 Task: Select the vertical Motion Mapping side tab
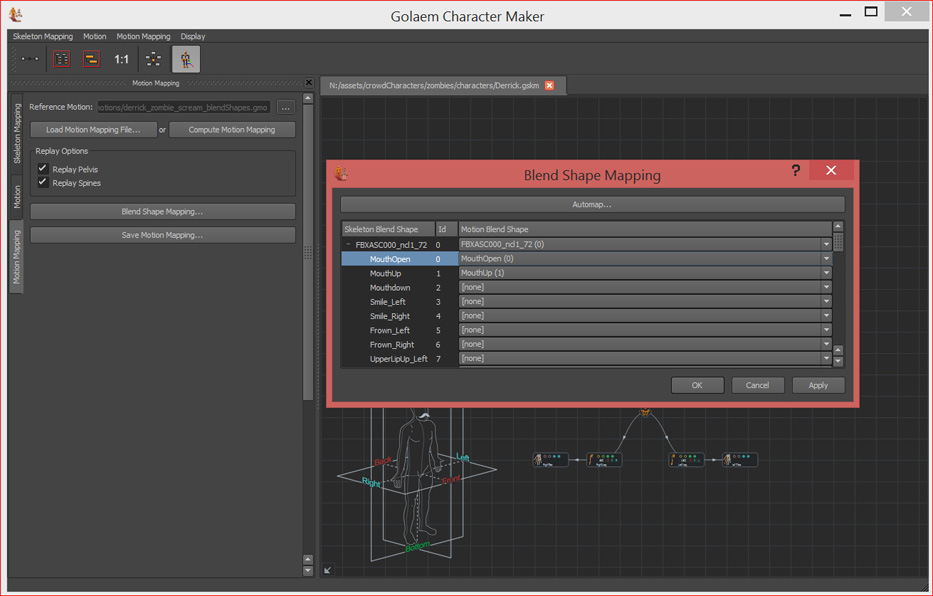click(x=17, y=256)
